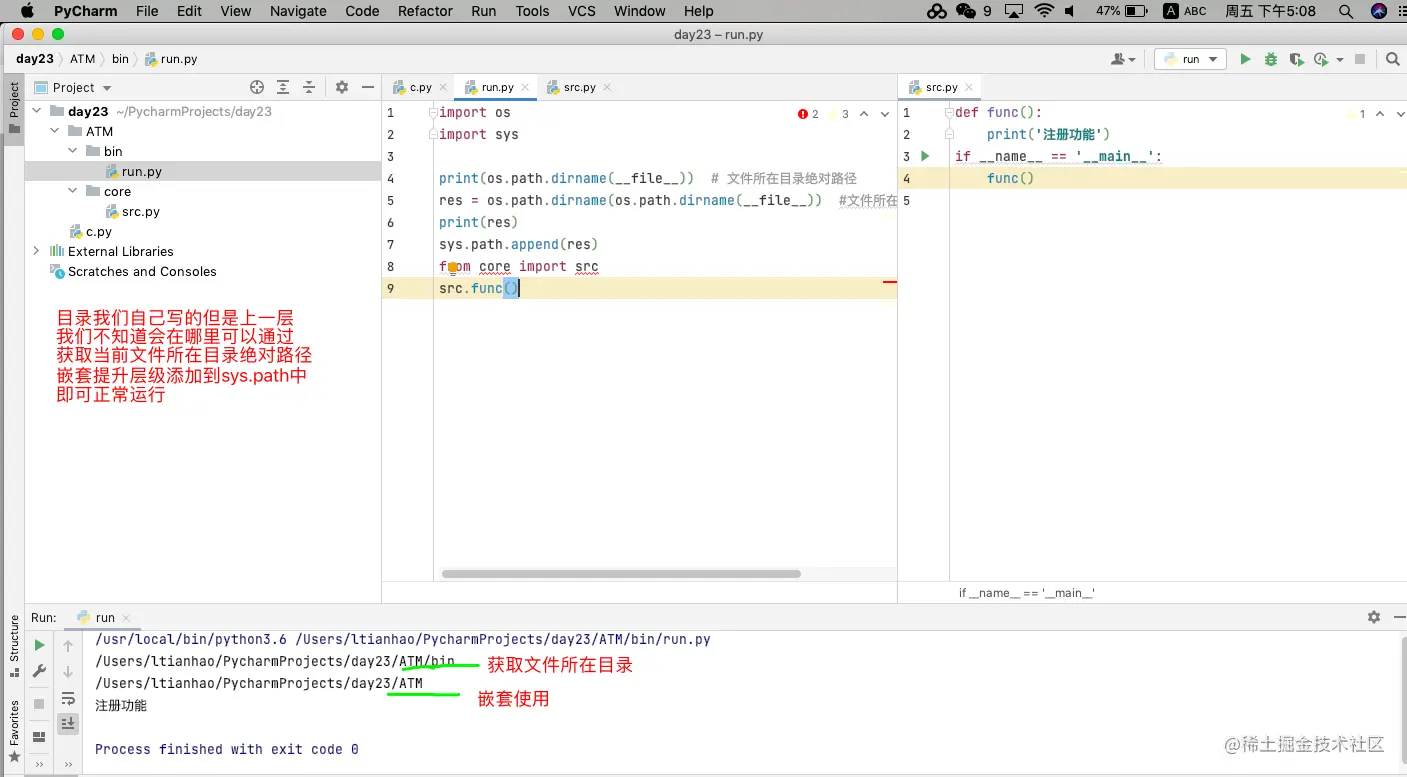Open Project panel gear options
This screenshot has width=1407, height=777.
click(342, 87)
